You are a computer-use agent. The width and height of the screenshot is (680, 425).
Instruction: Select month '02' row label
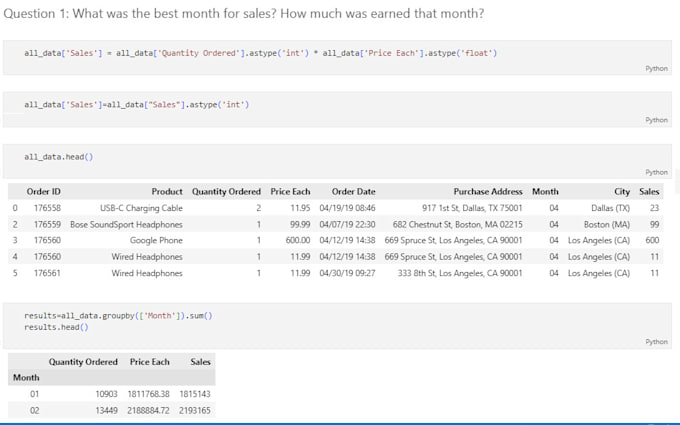pos(34,411)
